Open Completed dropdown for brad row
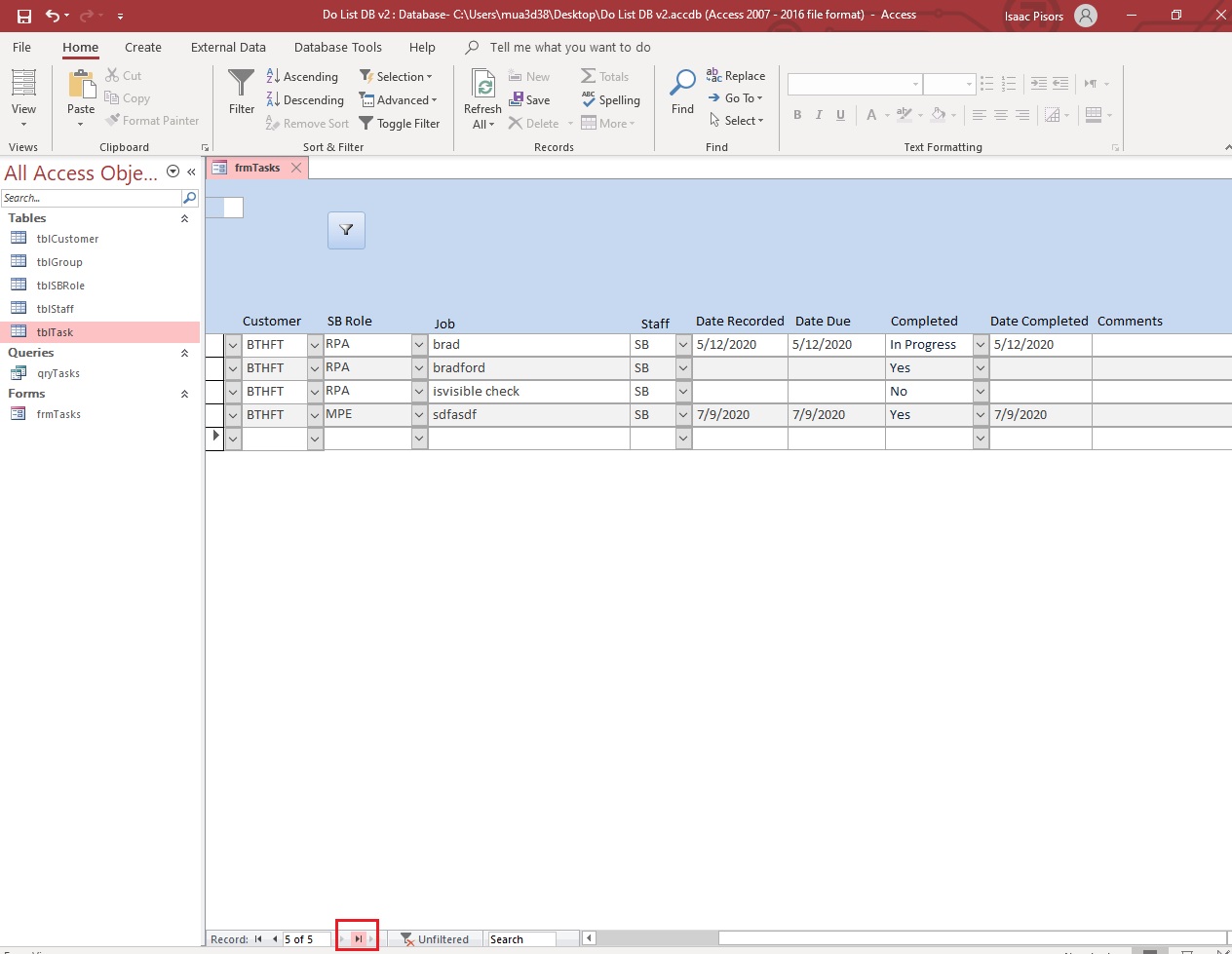The width and height of the screenshot is (1232, 954). (981, 345)
